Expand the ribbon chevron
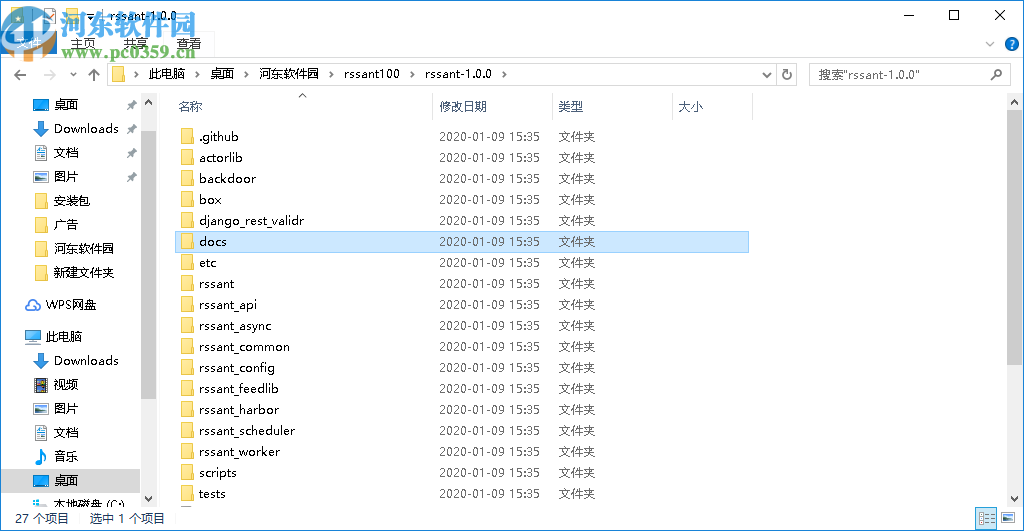The image size is (1024, 531). pyautogui.click(x=990, y=44)
